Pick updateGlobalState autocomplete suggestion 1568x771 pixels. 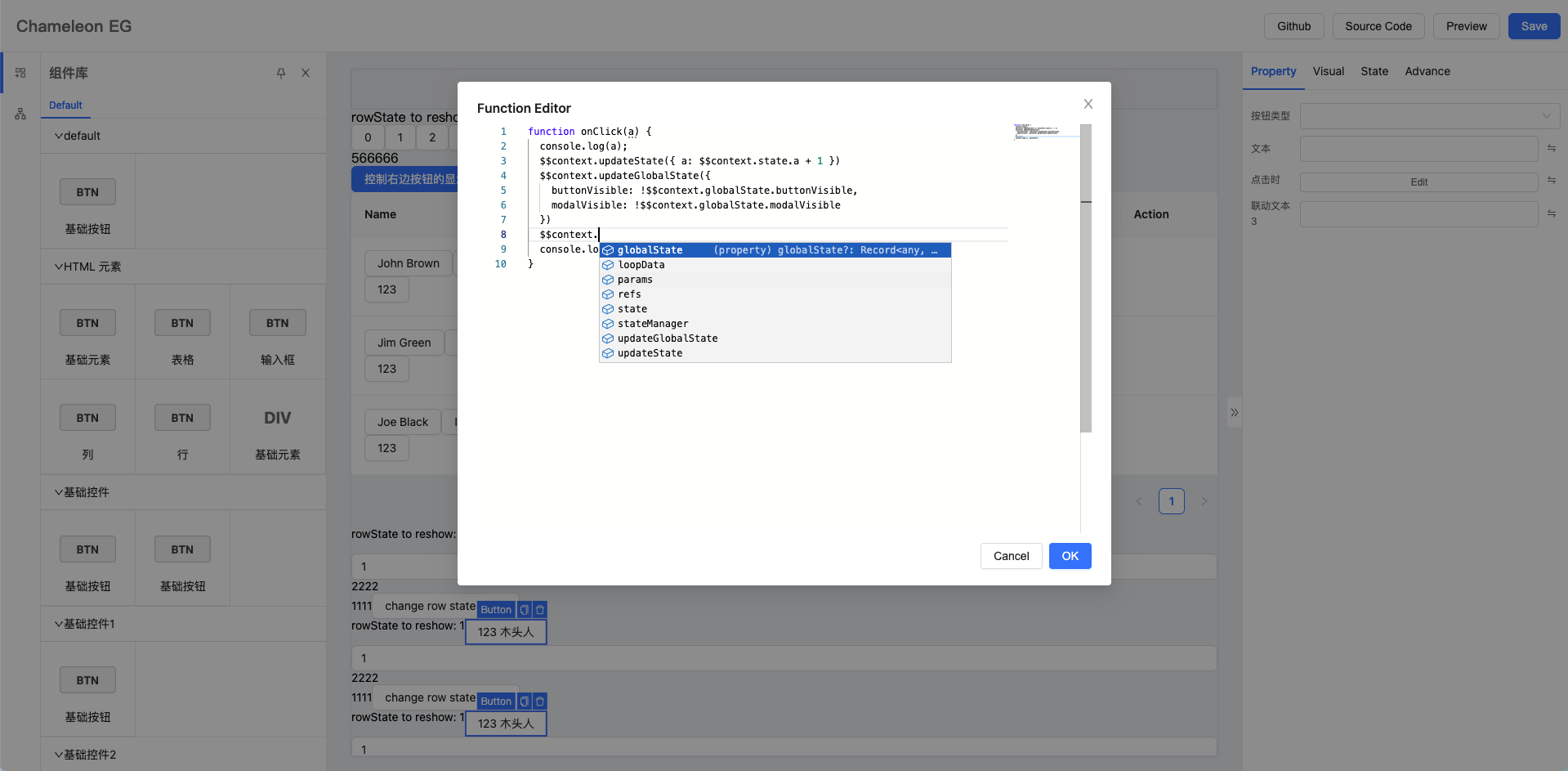(x=775, y=338)
